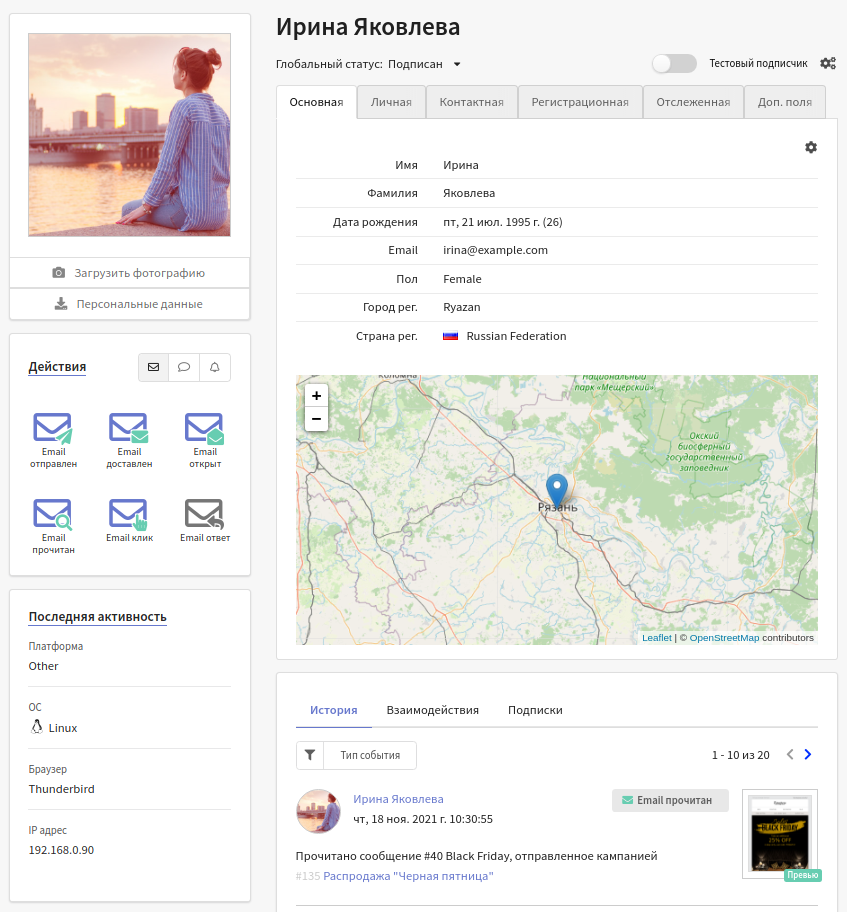
Task: Open the Взаимодействия tab
Action: click(x=432, y=710)
